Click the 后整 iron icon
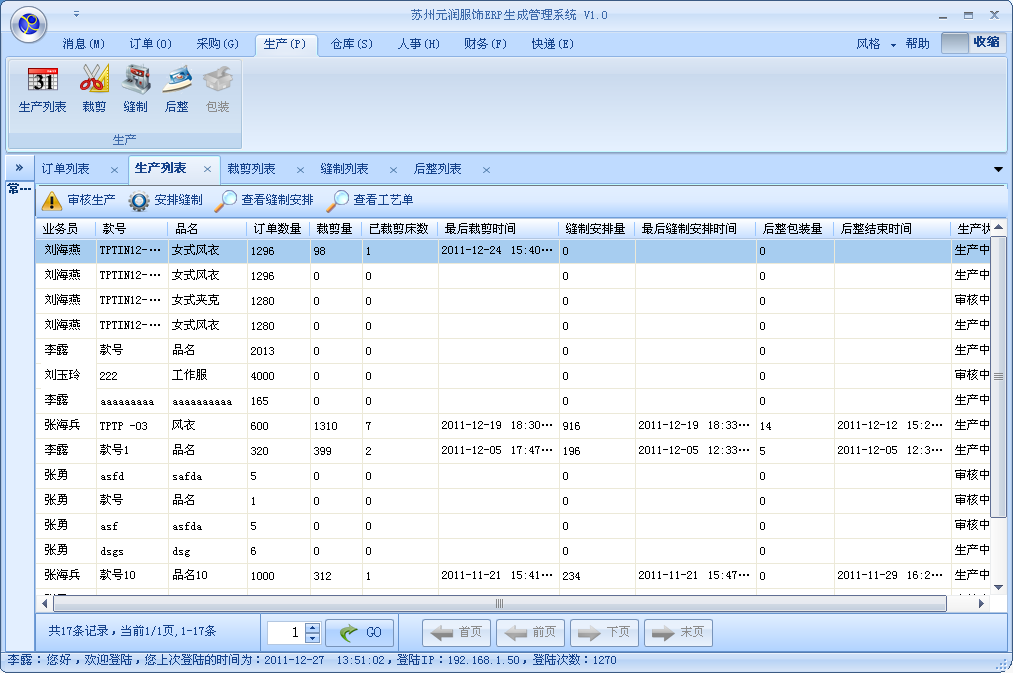 (176, 80)
